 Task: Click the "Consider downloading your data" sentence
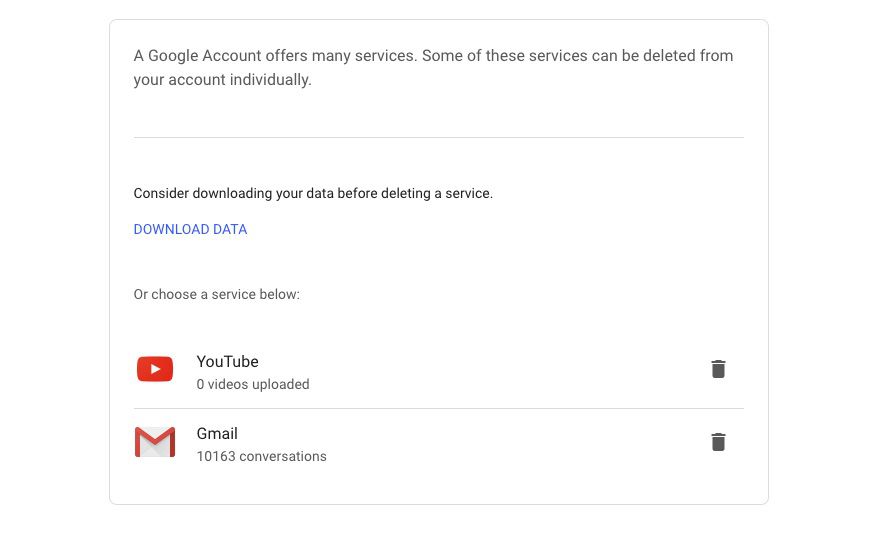coord(313,194)
